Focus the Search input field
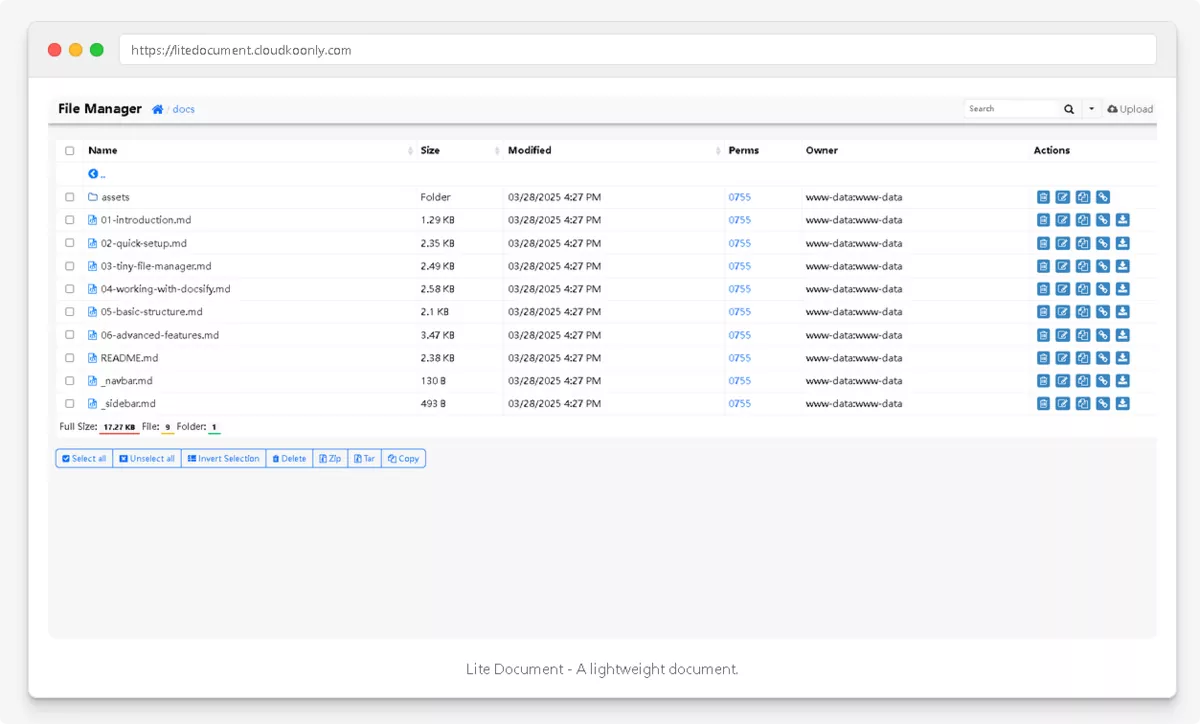The image size is (1200, 724). tap(1011, 109)
